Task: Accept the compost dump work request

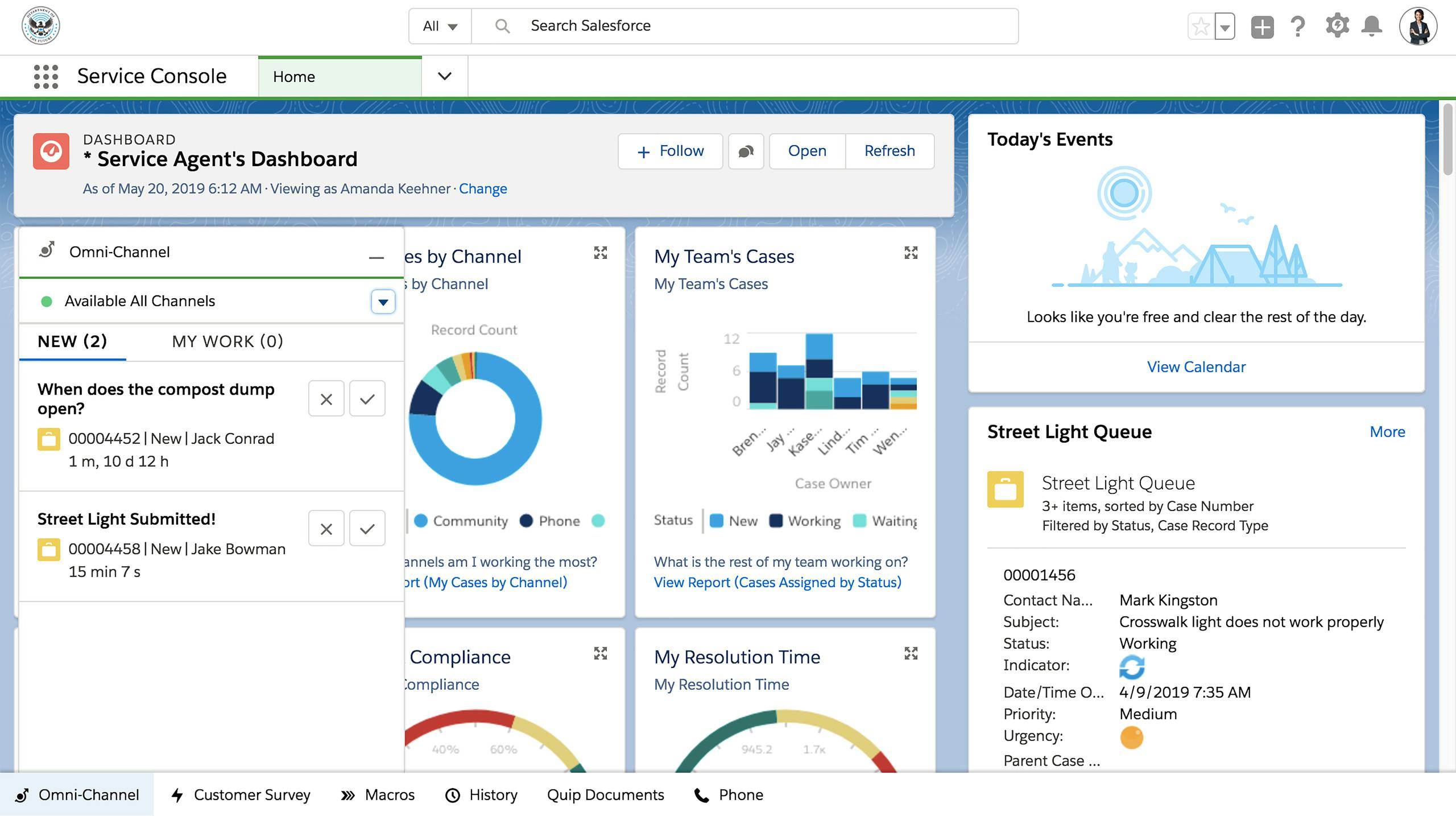Action: (367, 398)
